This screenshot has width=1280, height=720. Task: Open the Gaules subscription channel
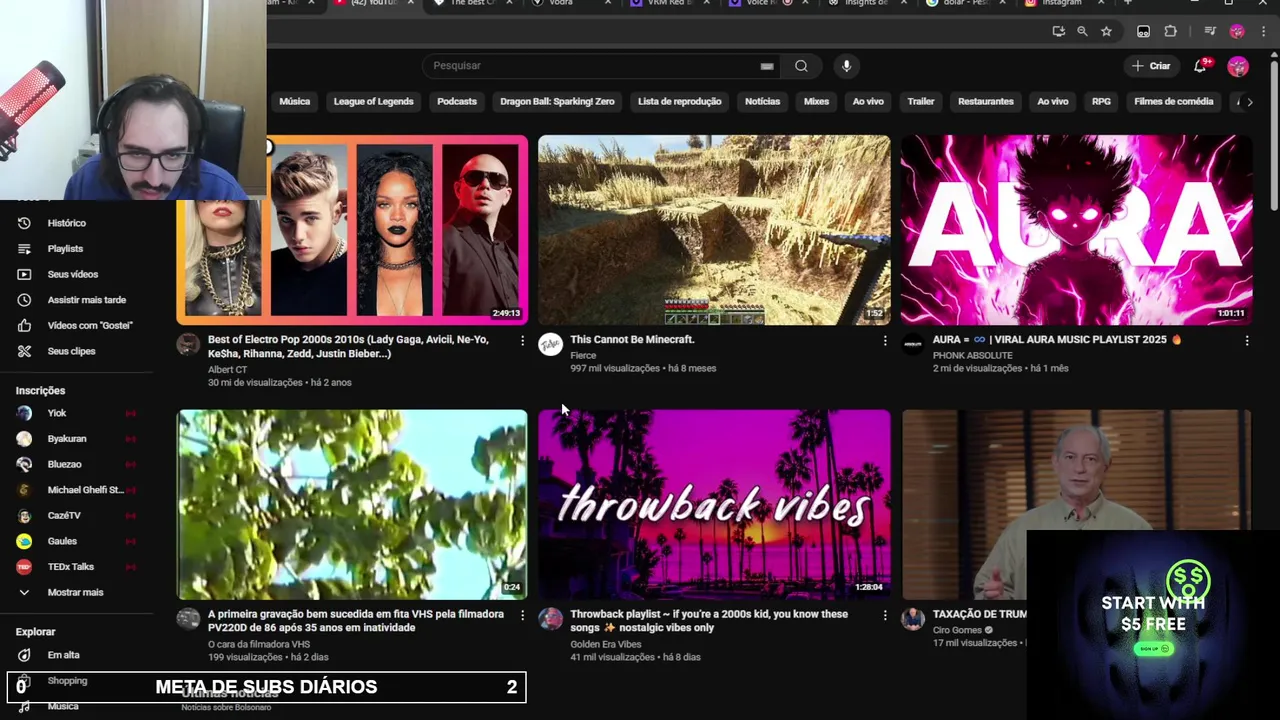coord(61,541)
